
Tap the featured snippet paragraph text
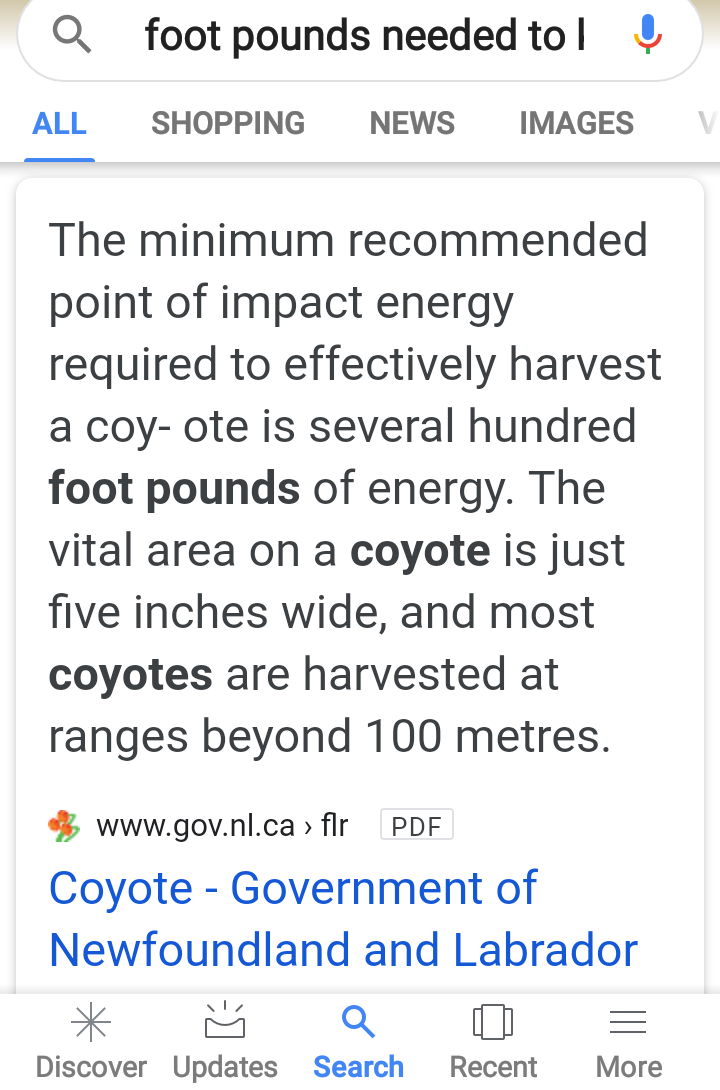354,488
